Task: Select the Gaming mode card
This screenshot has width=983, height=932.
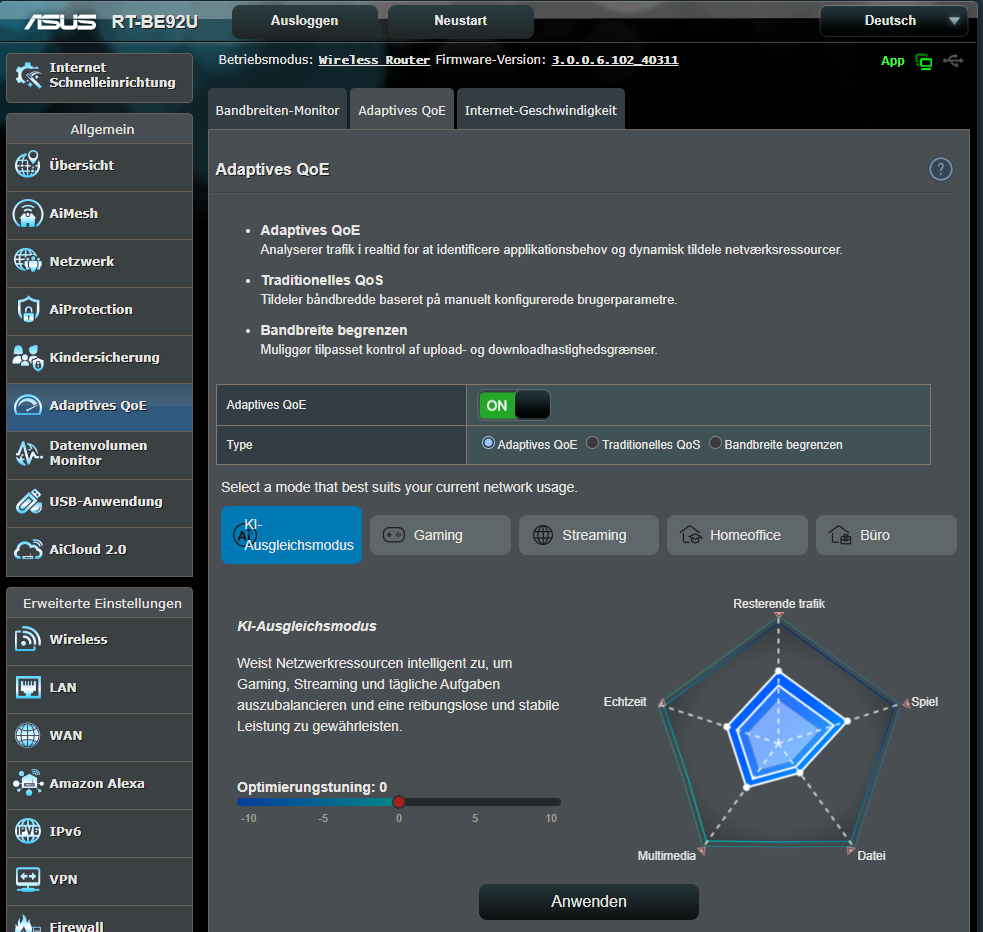Action: pos(440,535)
